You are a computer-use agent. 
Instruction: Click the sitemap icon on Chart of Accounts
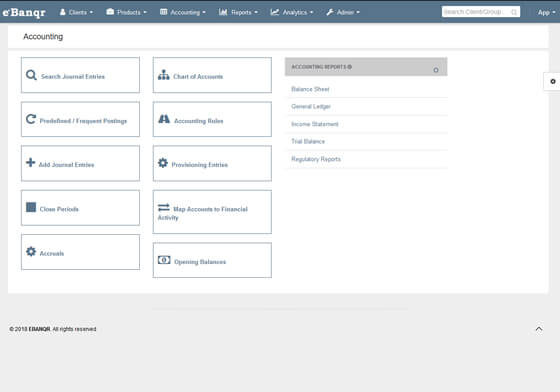pyautogui.click(x=164, y=75)
